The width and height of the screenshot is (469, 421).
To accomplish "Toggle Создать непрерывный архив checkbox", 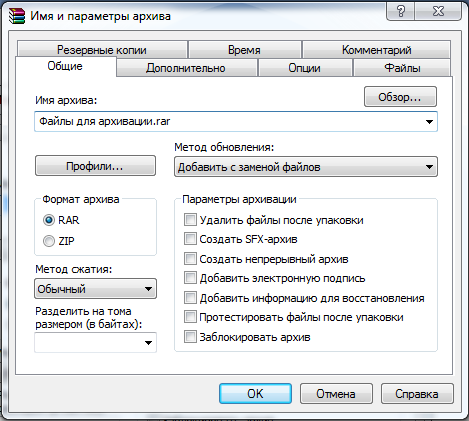I will click(x=190, y=259).
